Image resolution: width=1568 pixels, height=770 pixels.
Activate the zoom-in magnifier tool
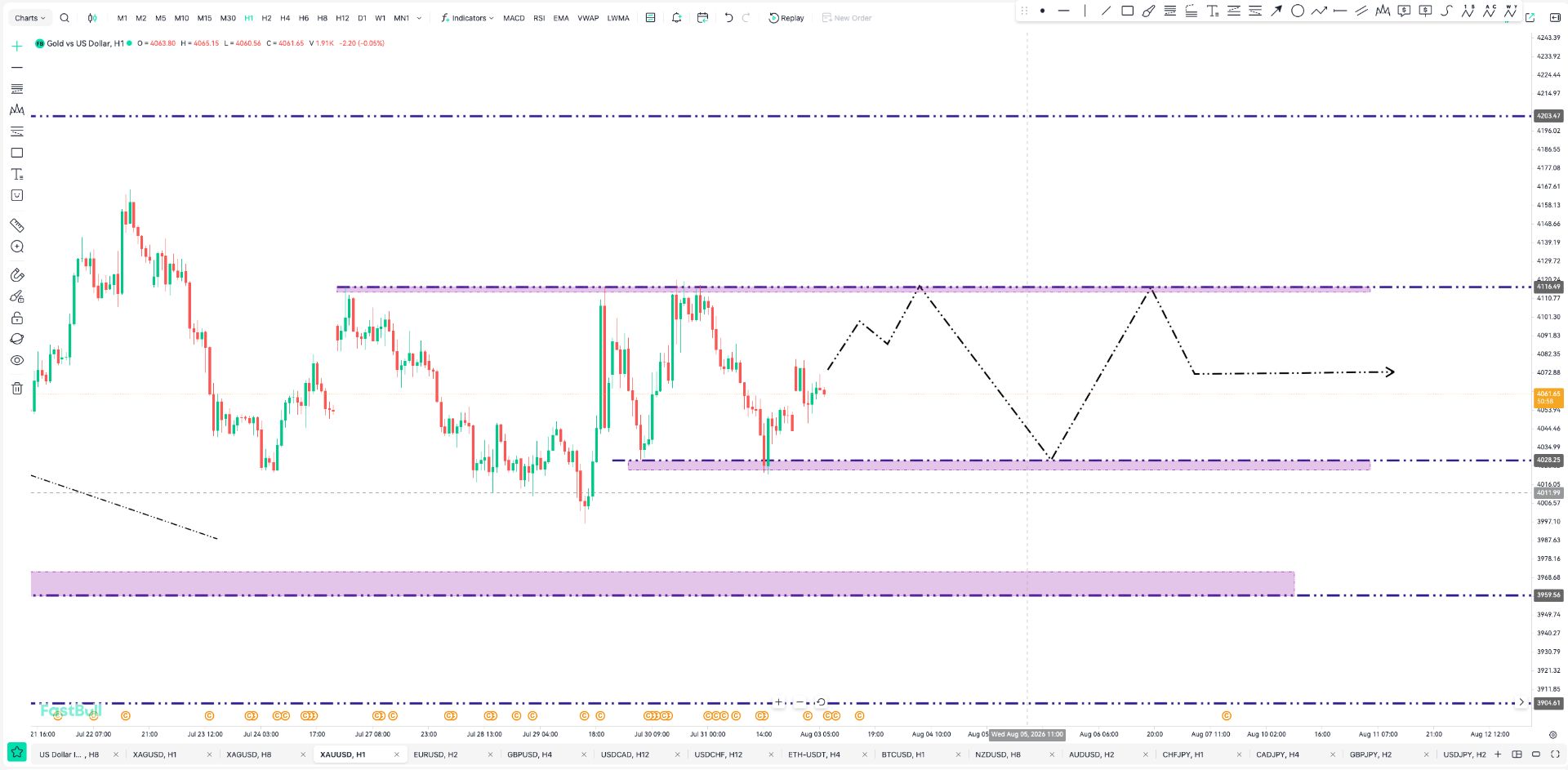pos(16,247)
